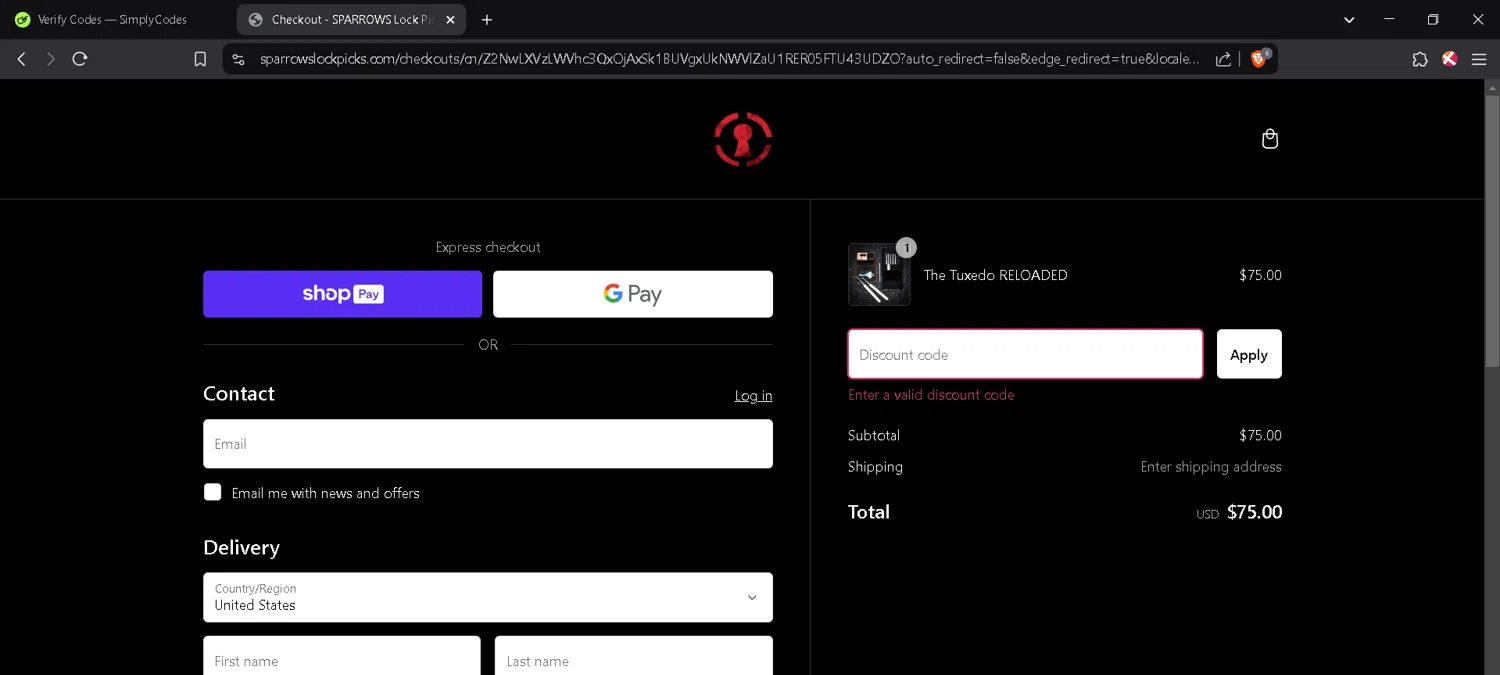This screenshot has width=1500, height=675.
Task: Select Checkout SPARROWS Lock Picks tab
Action: point(351,19)
